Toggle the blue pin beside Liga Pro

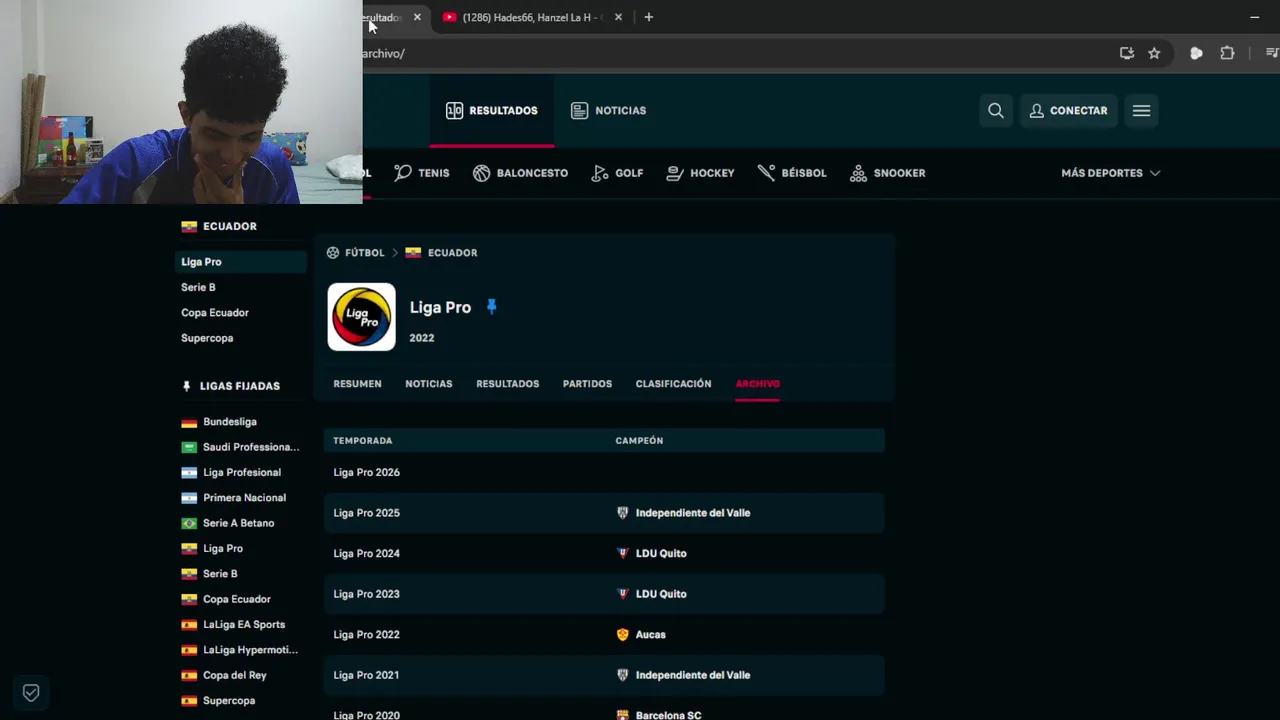[491, 307]
